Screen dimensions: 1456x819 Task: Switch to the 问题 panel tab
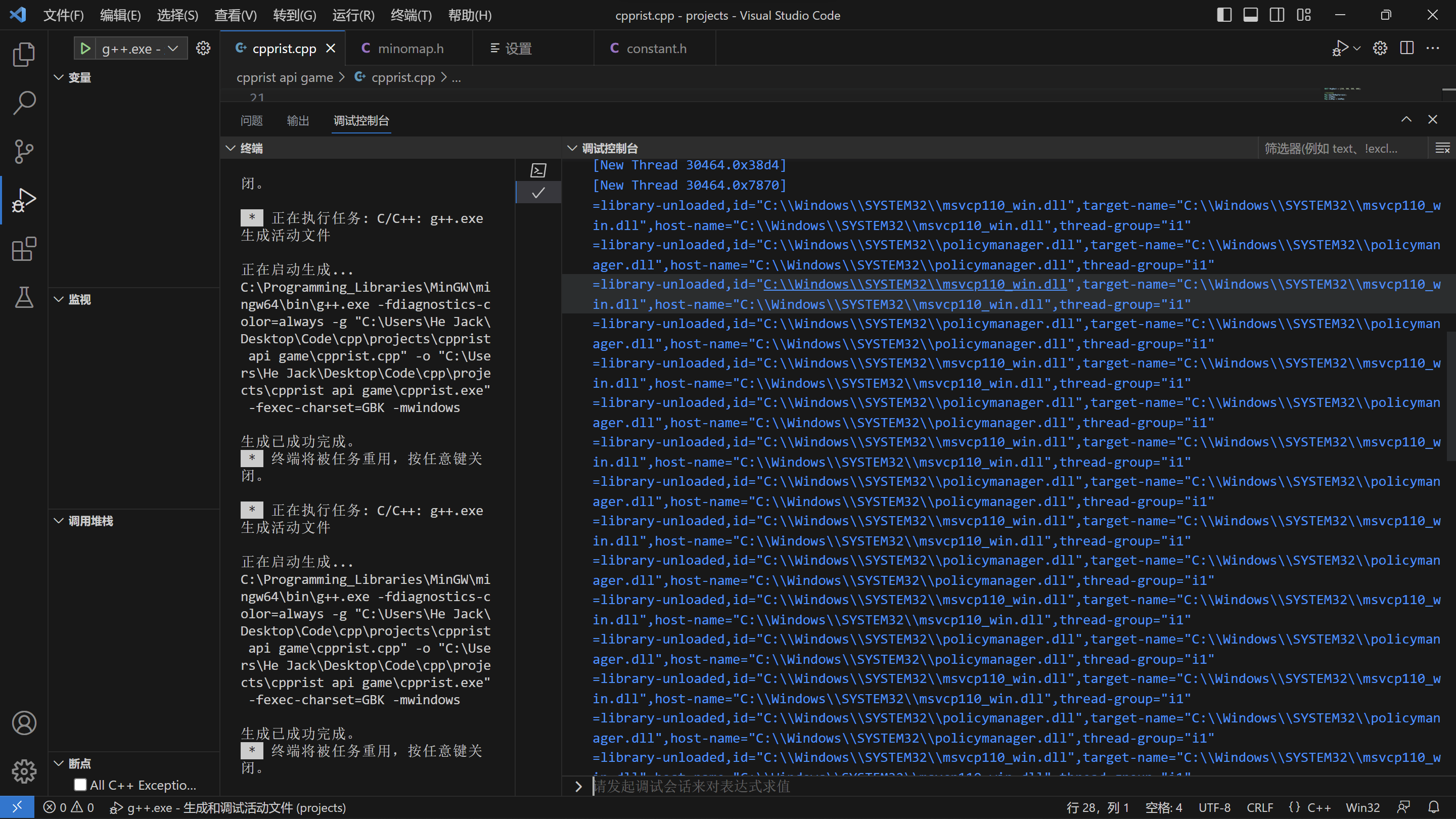tap(252, 120)
